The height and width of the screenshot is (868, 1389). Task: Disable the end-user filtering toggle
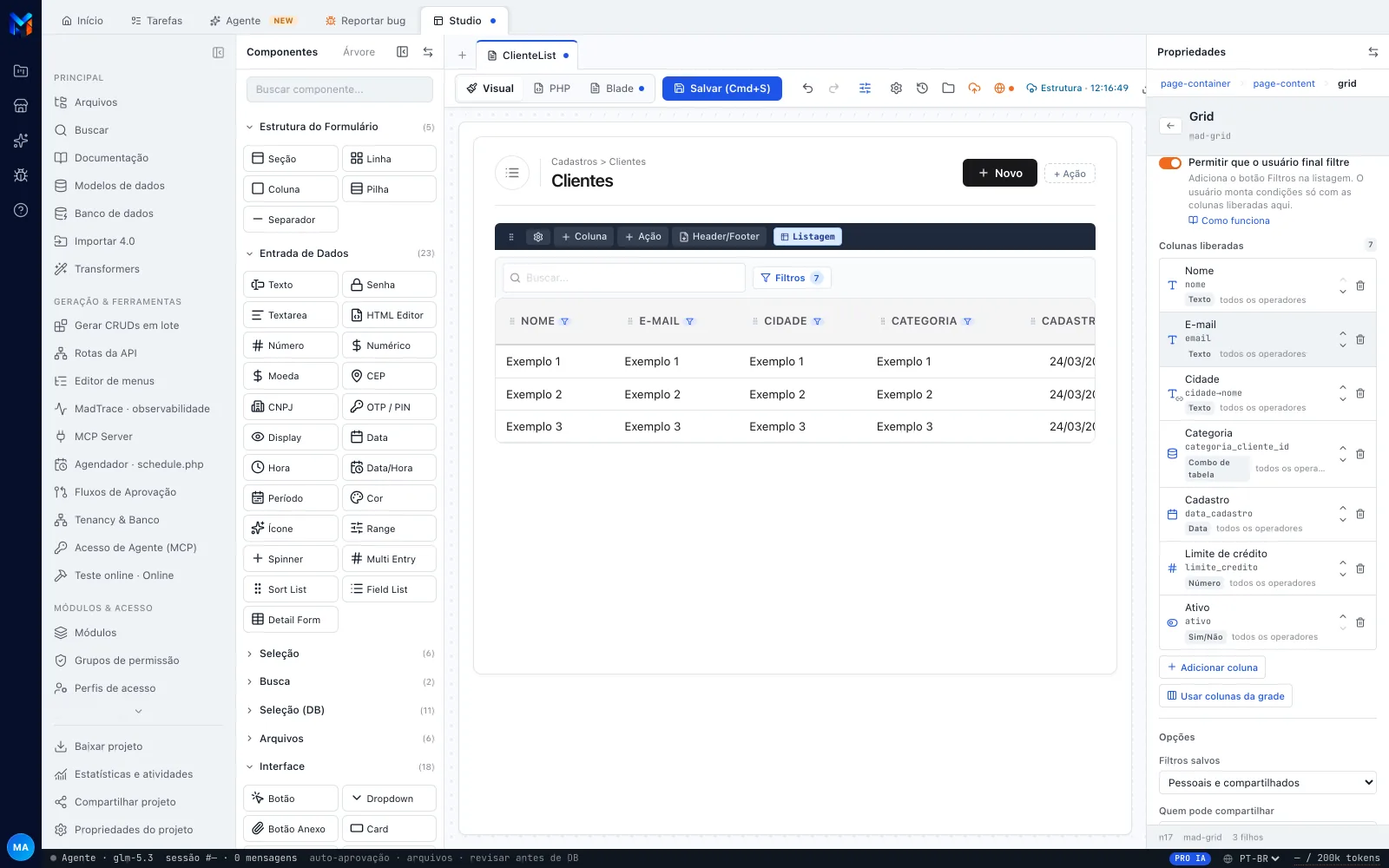click(x=1170, y=163)
